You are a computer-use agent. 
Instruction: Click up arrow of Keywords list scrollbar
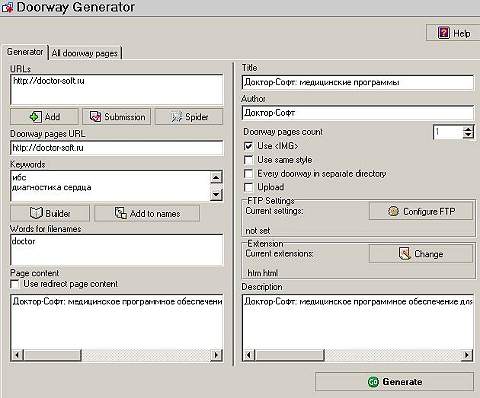216,177
